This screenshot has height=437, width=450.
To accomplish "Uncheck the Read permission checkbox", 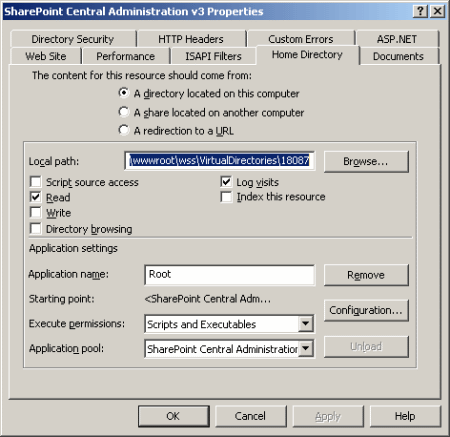I will click(35, 197).
